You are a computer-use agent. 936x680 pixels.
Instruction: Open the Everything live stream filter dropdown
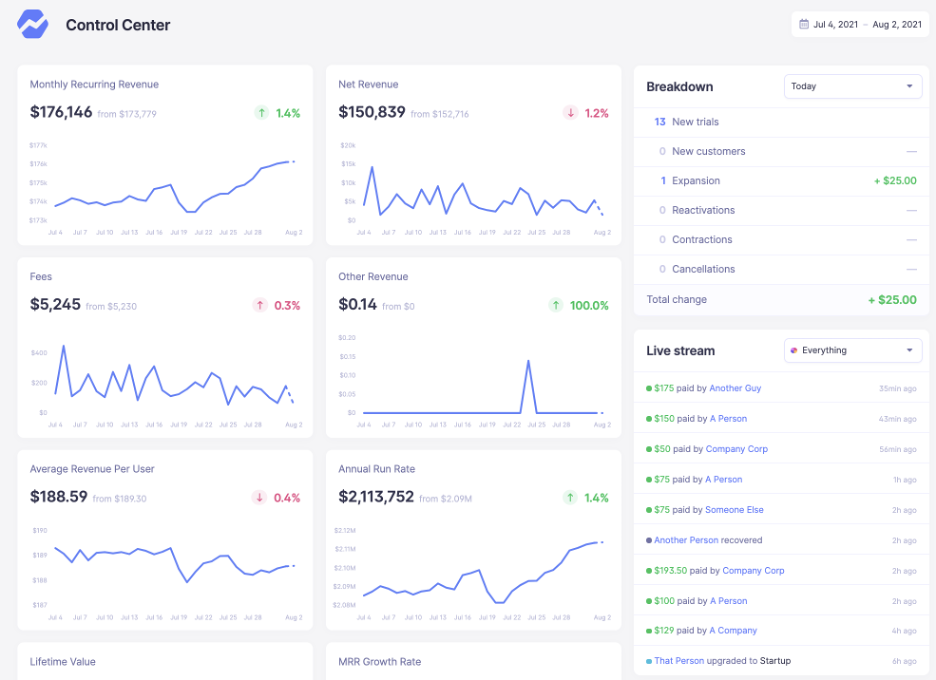[x=853, y=351]
